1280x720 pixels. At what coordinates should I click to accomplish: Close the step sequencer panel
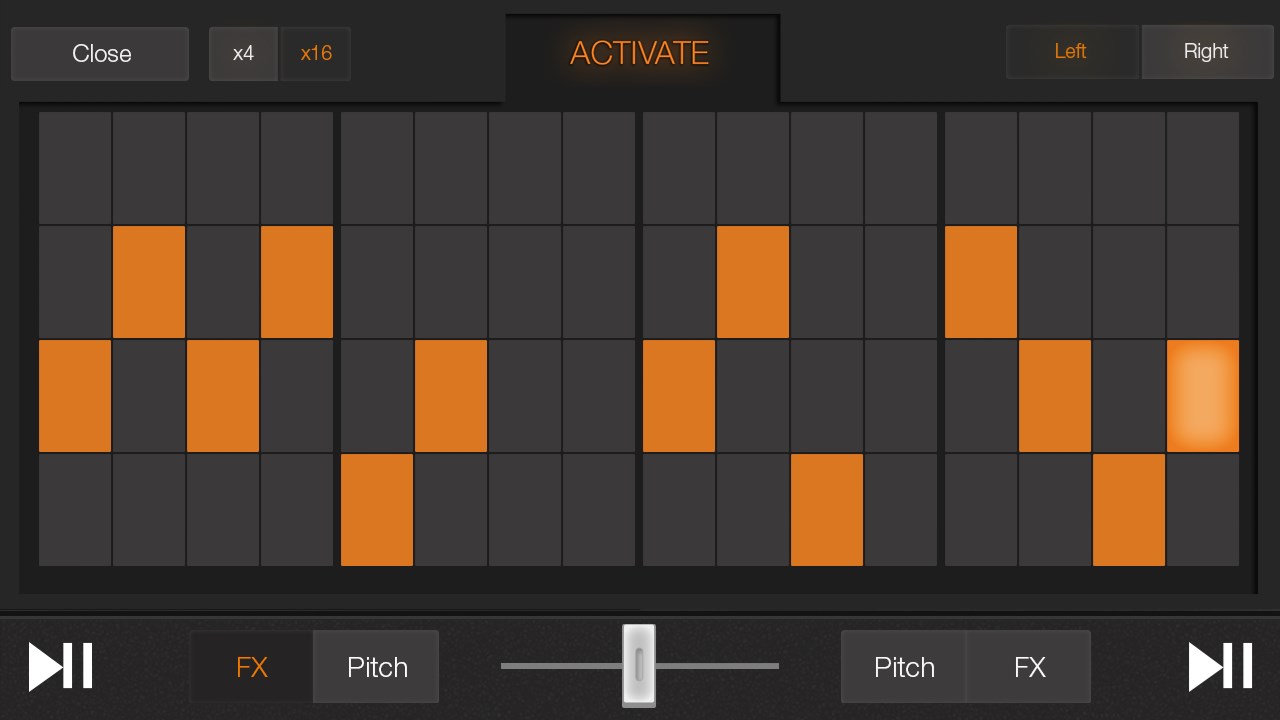pos(100,54)
